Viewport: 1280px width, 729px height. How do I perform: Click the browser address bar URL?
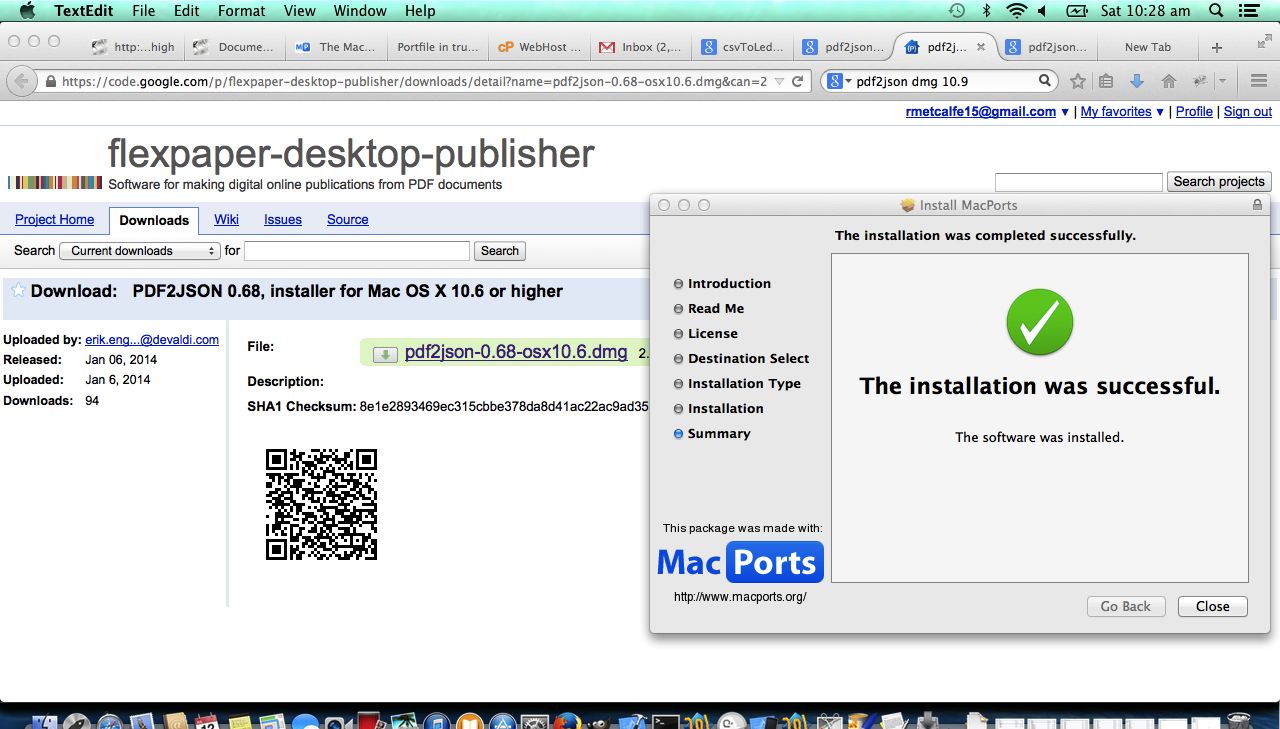(x=414, y=82)
